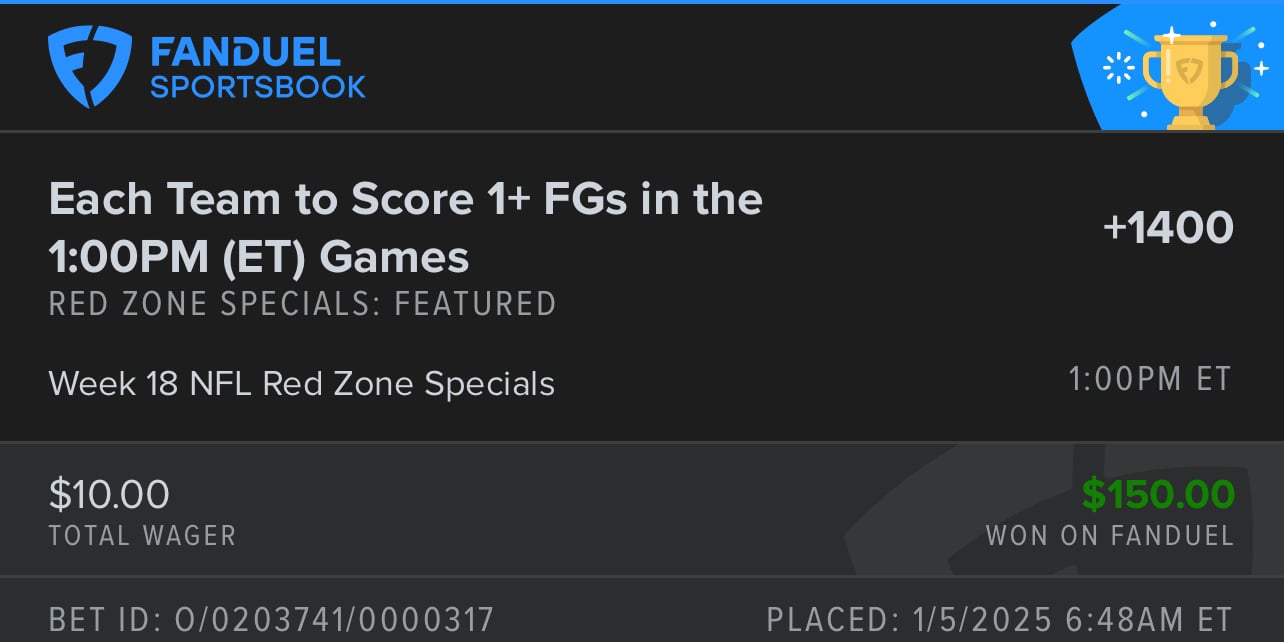Image resolution: width=1284 pixels, height=642 pixels.
Task: Tap the gold trophy icon
Action: [1190, 79]
